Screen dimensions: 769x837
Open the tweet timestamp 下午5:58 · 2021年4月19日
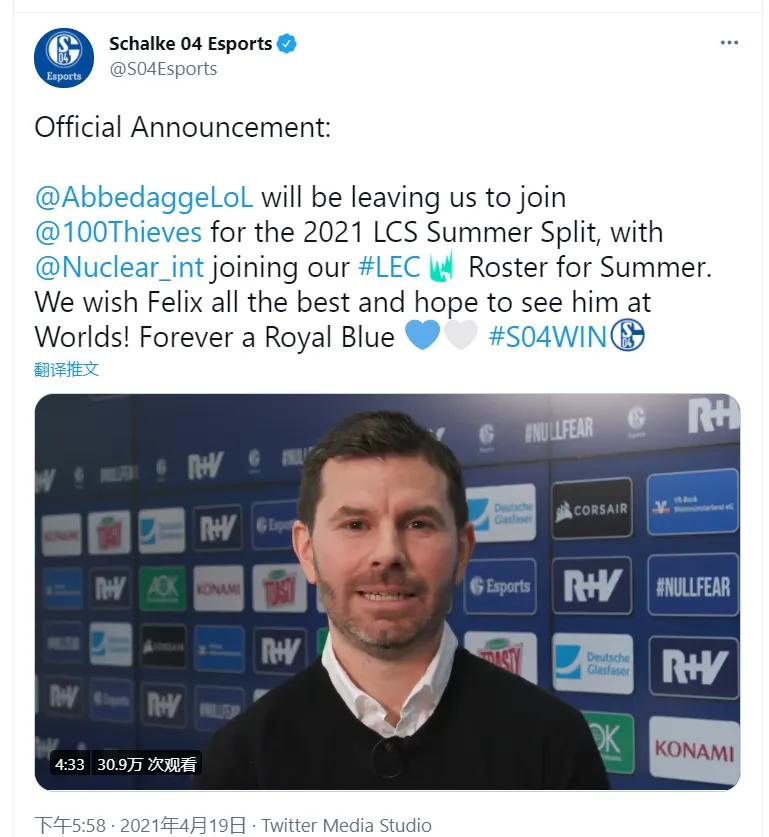pos(140,825)
